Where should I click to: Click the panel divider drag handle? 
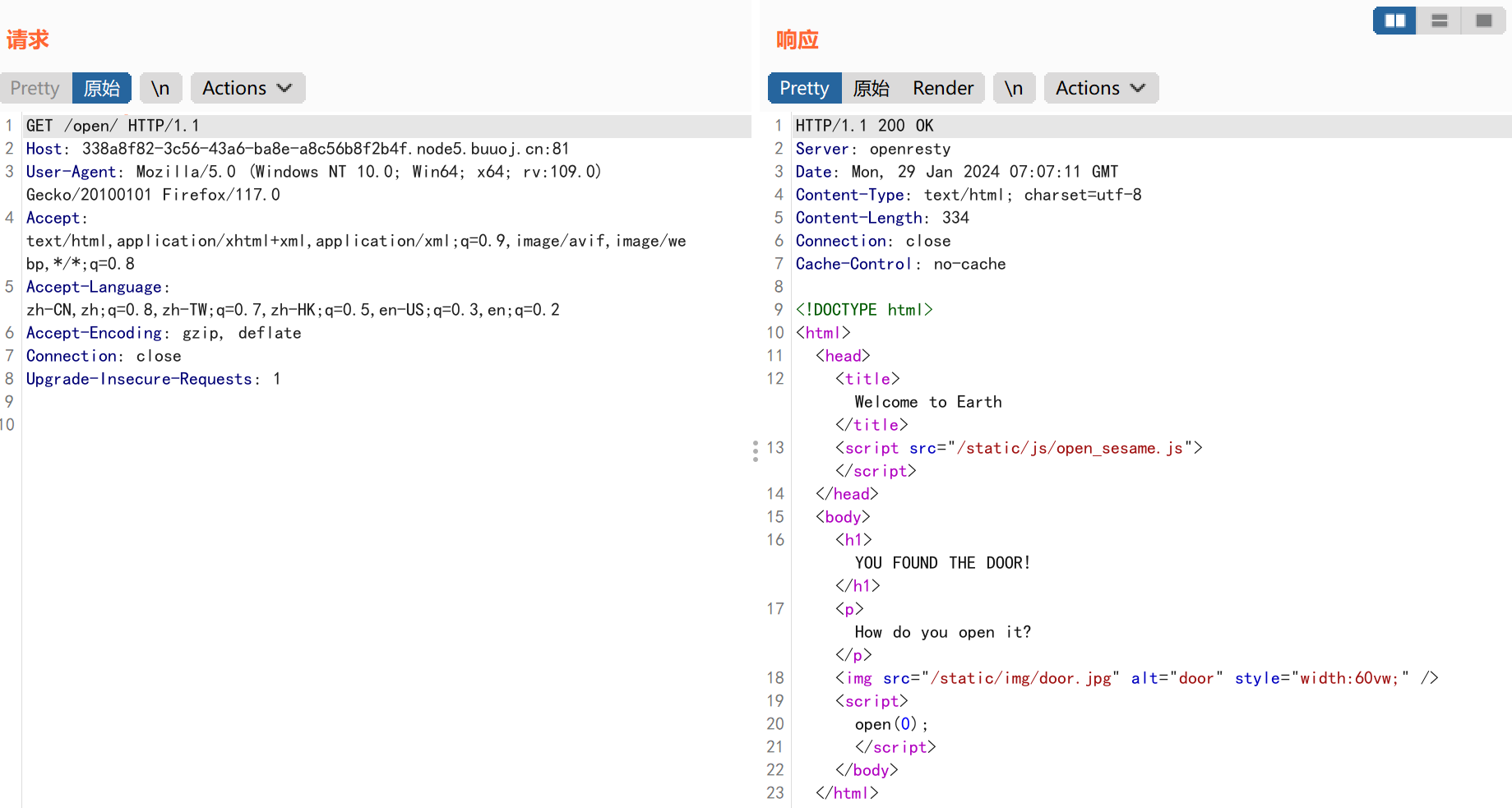click(x=756, y=450)
